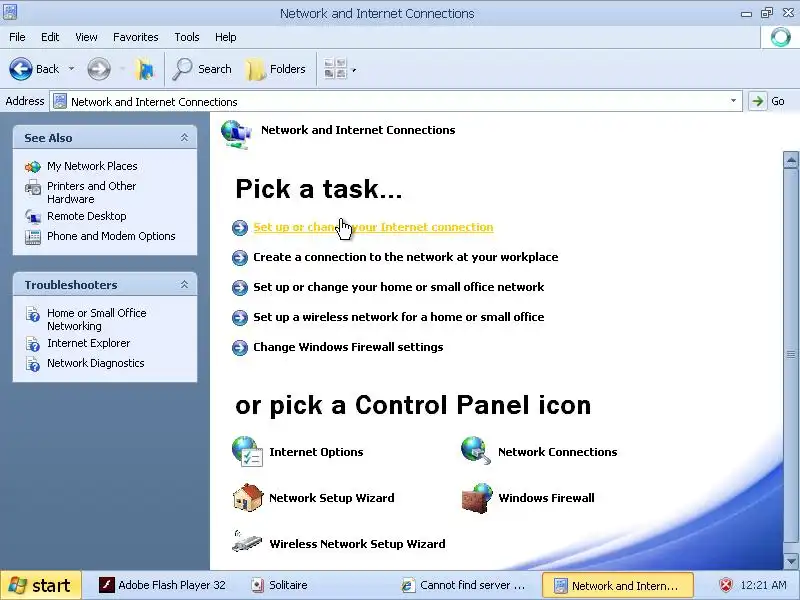Image resolution: width=800 pixels, height=600 pixels.
Task: Click arrow icon beside Firewall settings task
Action: 240,348
